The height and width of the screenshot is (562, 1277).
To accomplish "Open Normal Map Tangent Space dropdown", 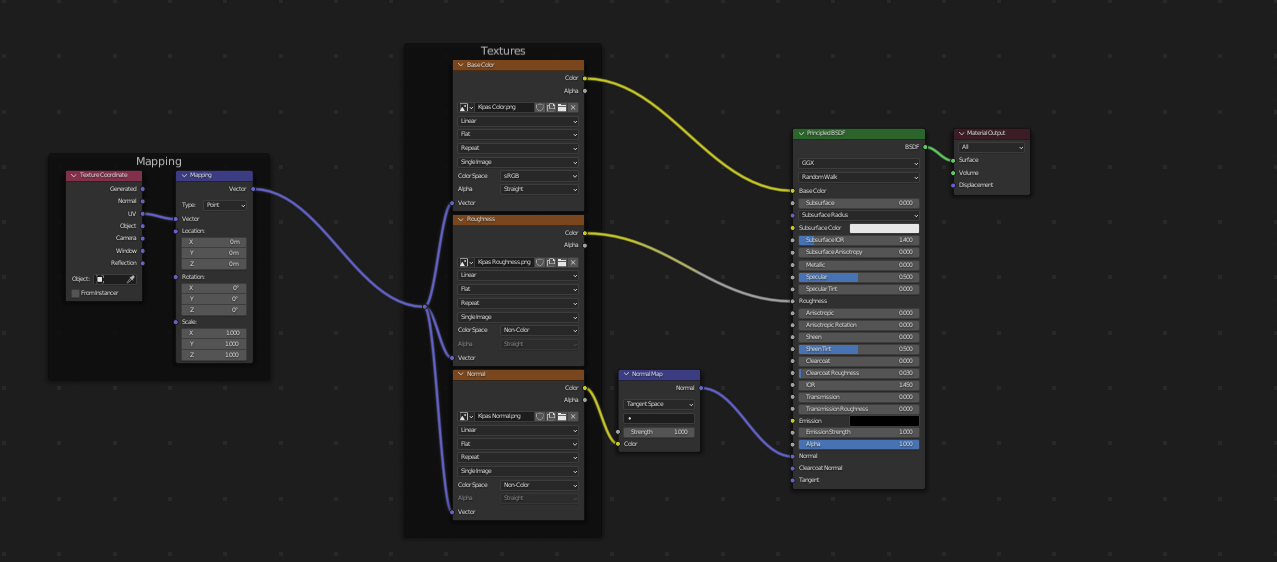I will tap(659, 404).
